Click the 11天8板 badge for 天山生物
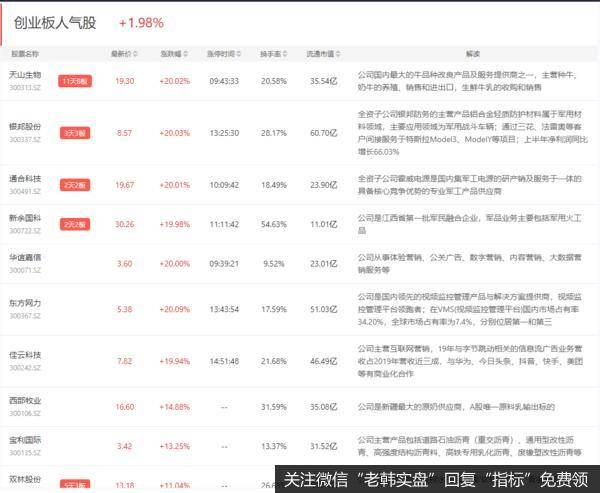600x493 pixels. 75,81
